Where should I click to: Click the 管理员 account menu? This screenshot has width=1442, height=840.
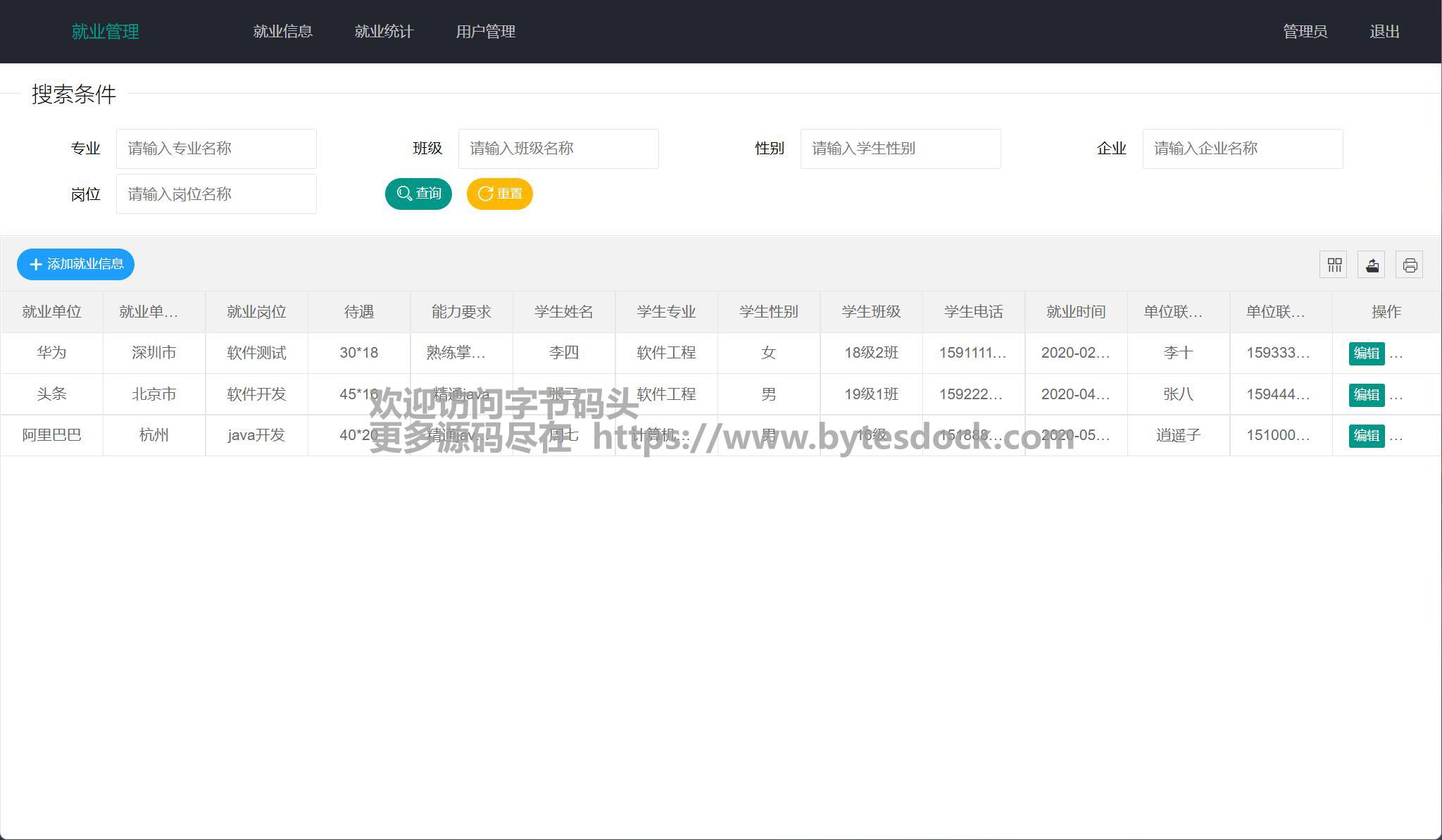(1305, 32)
